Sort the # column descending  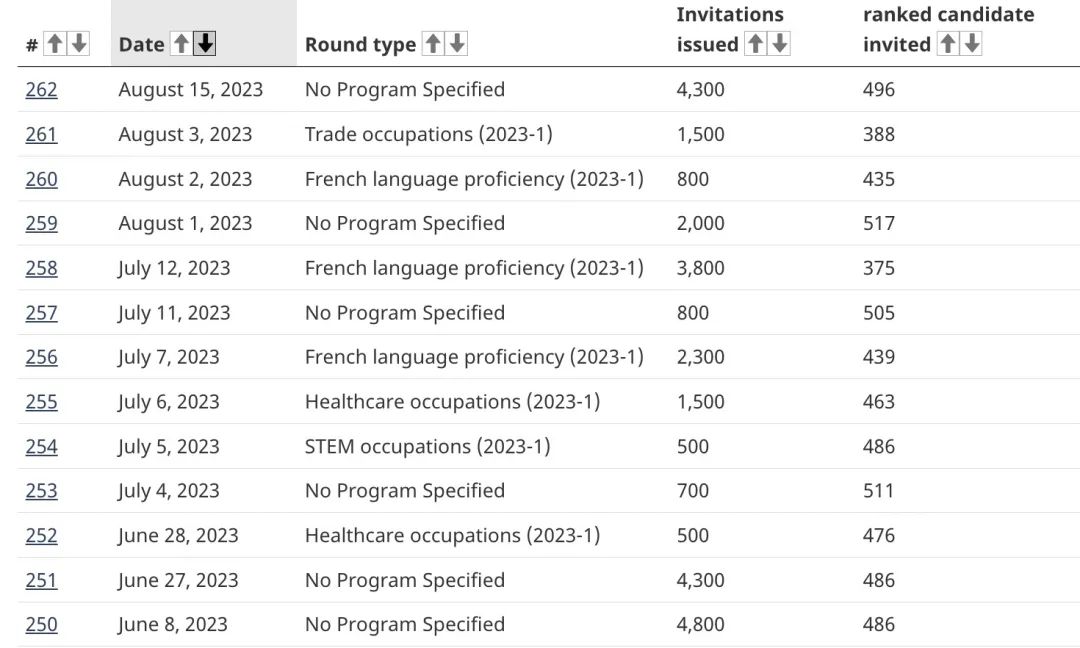(x=79, y=44)
